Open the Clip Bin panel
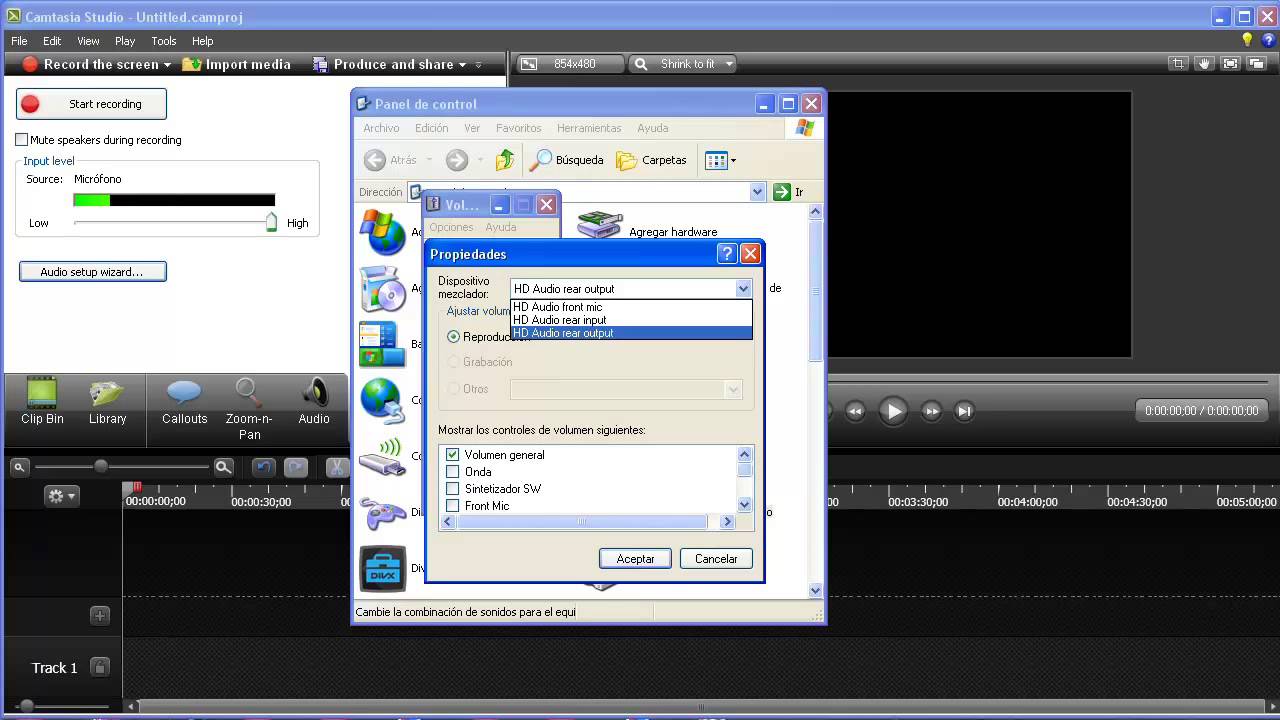The height and width of the screenshot is (720, 1280). [x=42, y=402]
